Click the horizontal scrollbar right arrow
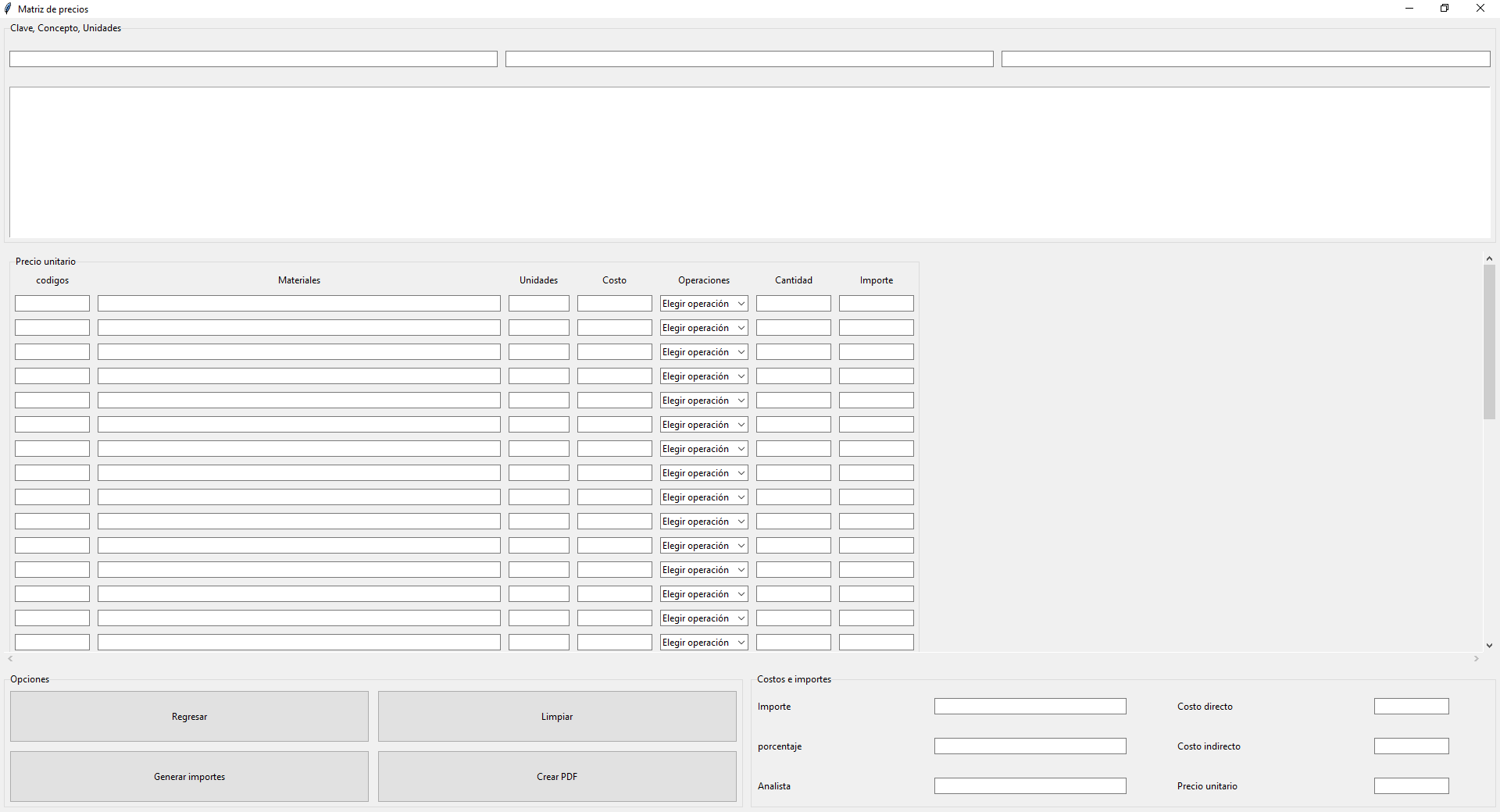The height and width of the screenshot is (812, 1500). pyautogui.click(x=1477, y=659)
